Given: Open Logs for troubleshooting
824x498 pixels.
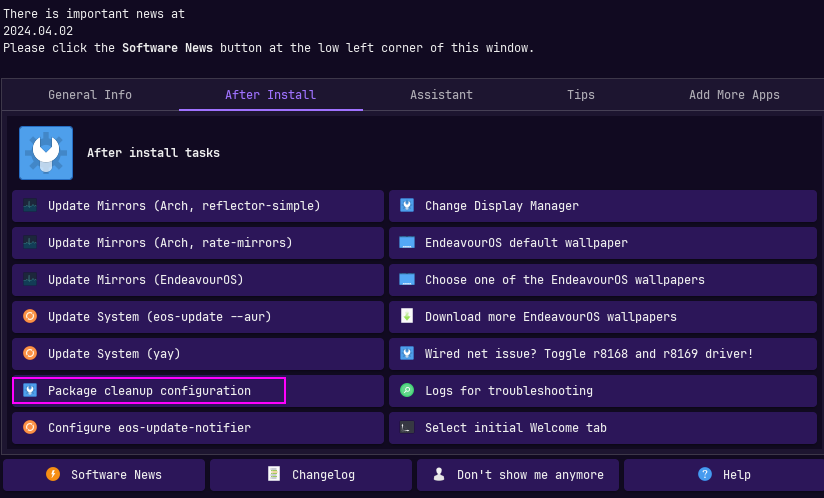Looking at the screenshot, I should (x=603, y=391).
